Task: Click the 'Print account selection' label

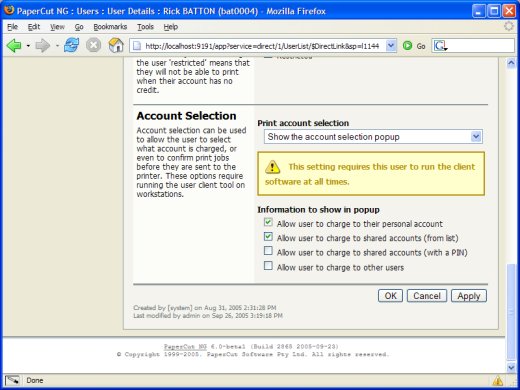Action: (303, 123)
